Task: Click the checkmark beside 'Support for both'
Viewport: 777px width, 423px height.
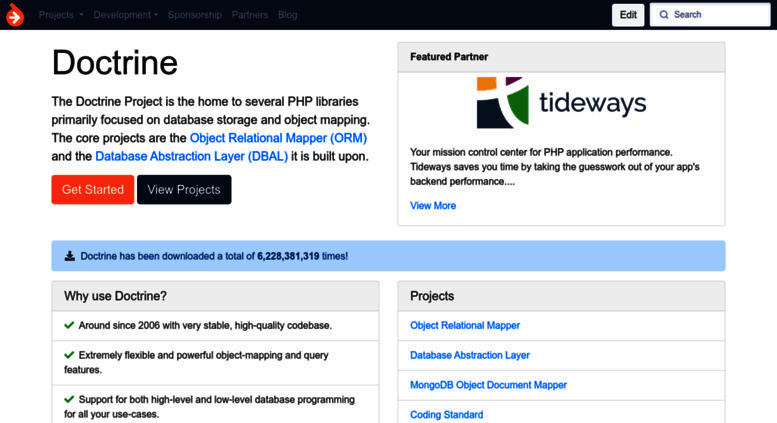Action: 69,400
